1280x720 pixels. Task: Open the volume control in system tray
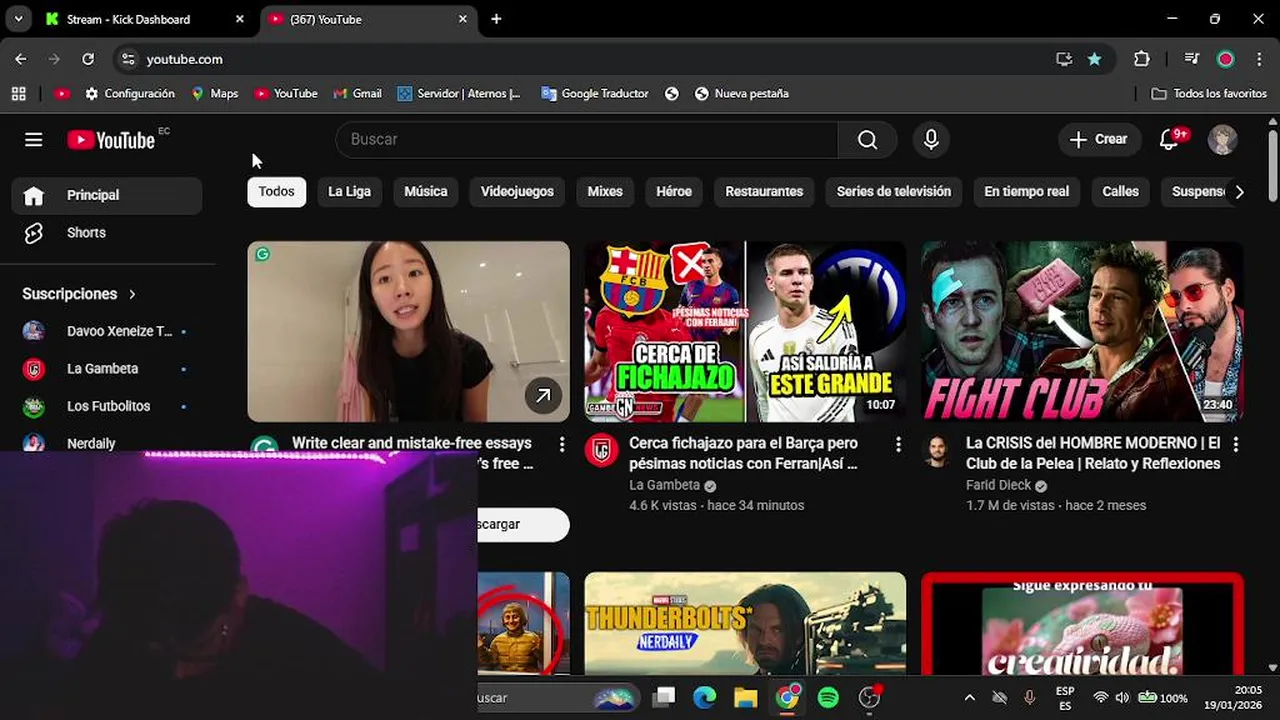[1122, 698]
